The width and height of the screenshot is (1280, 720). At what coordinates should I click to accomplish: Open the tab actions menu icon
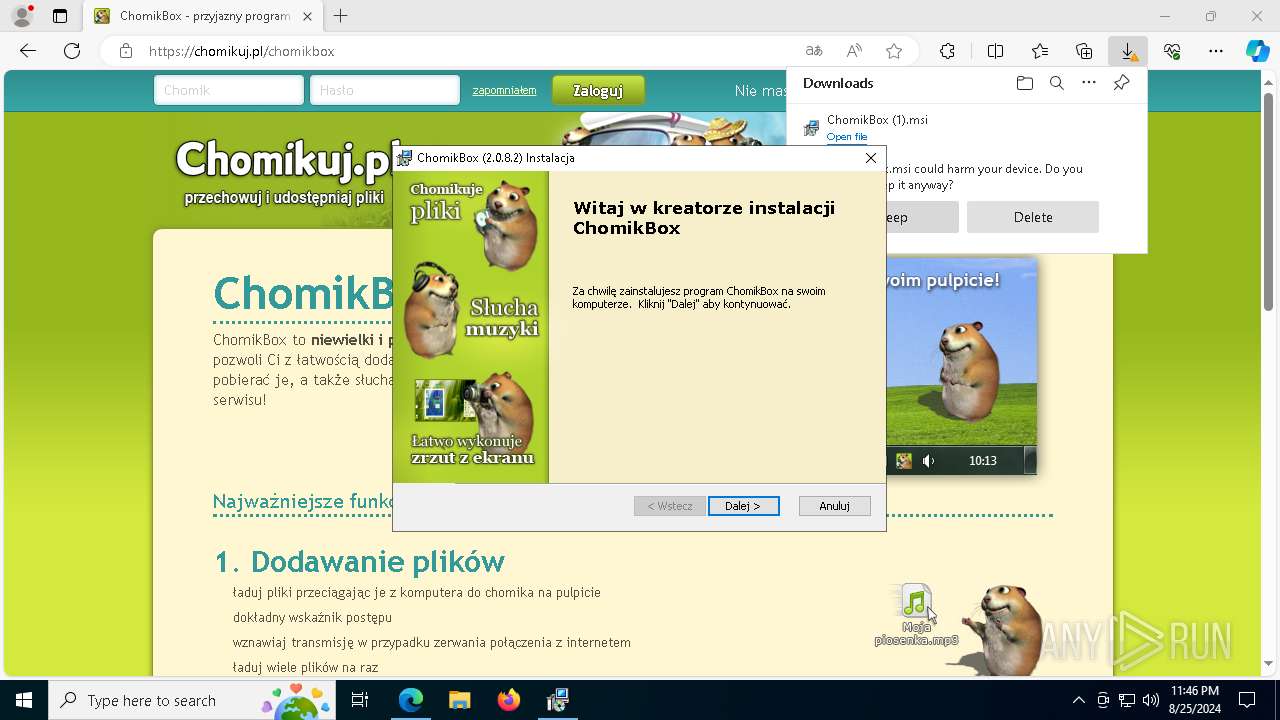pos(60,16)
